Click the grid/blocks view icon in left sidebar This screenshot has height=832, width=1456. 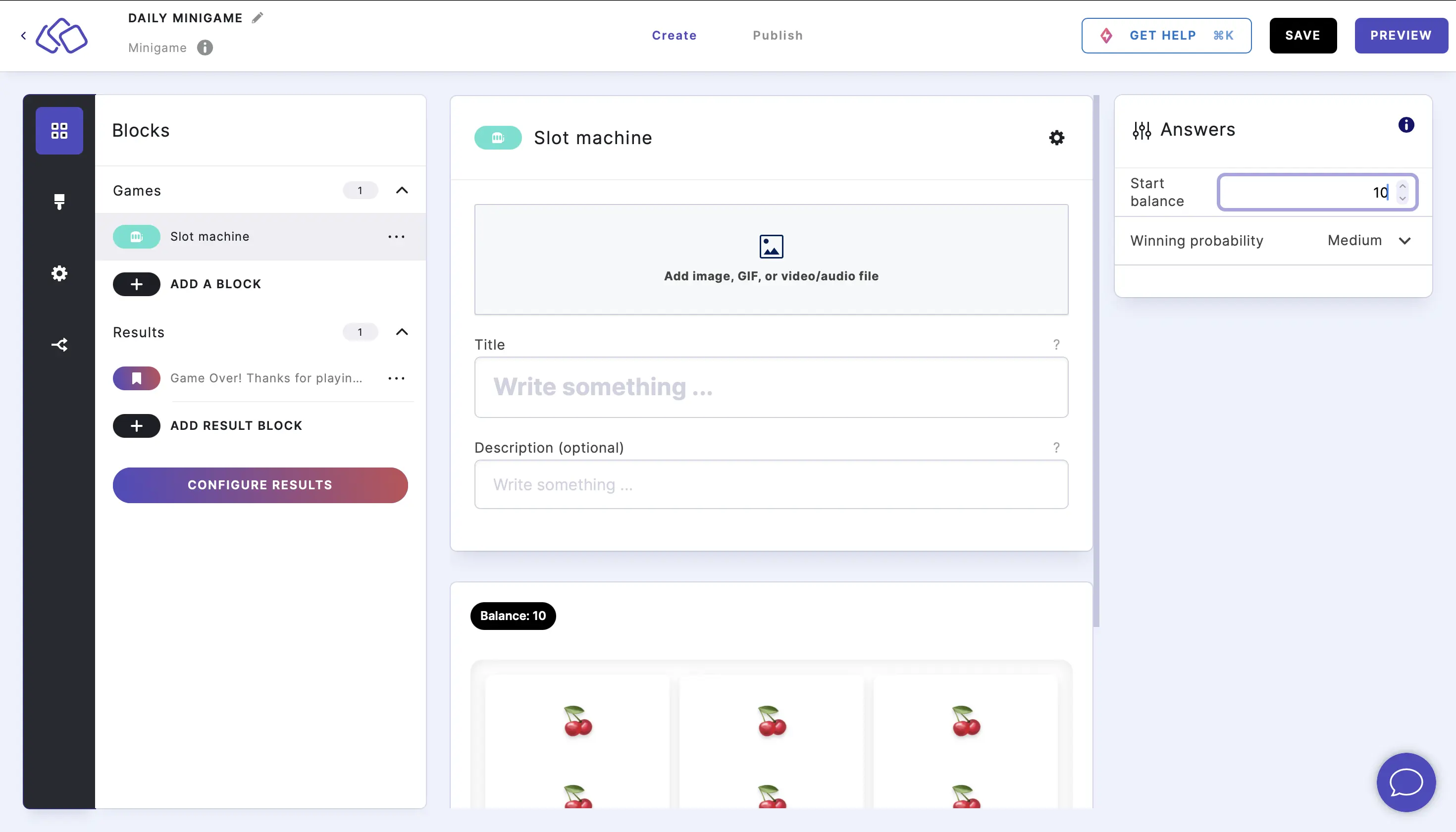point(59,130)
